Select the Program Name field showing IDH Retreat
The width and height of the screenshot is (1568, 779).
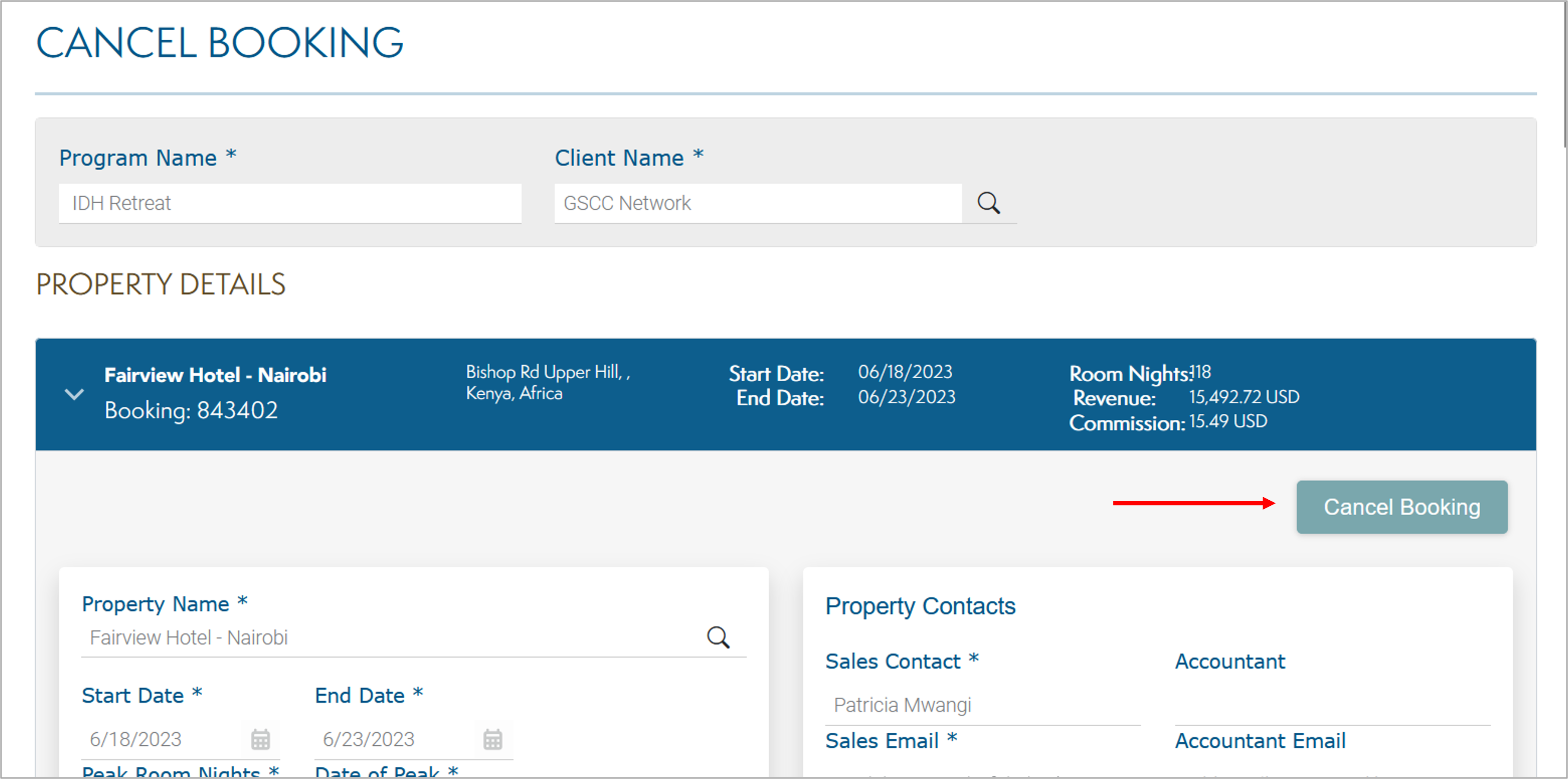pyautogui.click(x=289, y=203)
